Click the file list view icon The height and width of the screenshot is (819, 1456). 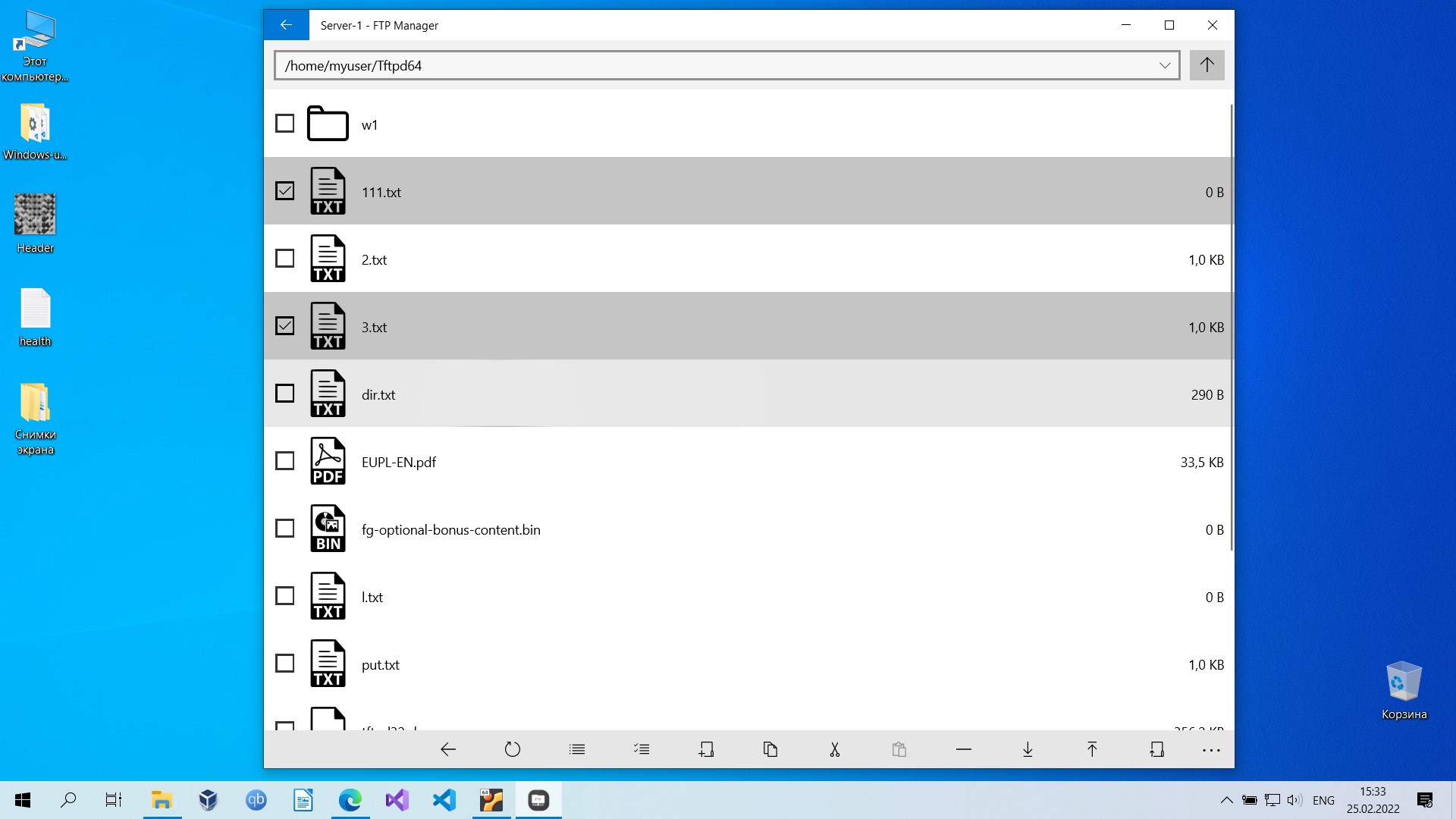[x=577, y=749]
